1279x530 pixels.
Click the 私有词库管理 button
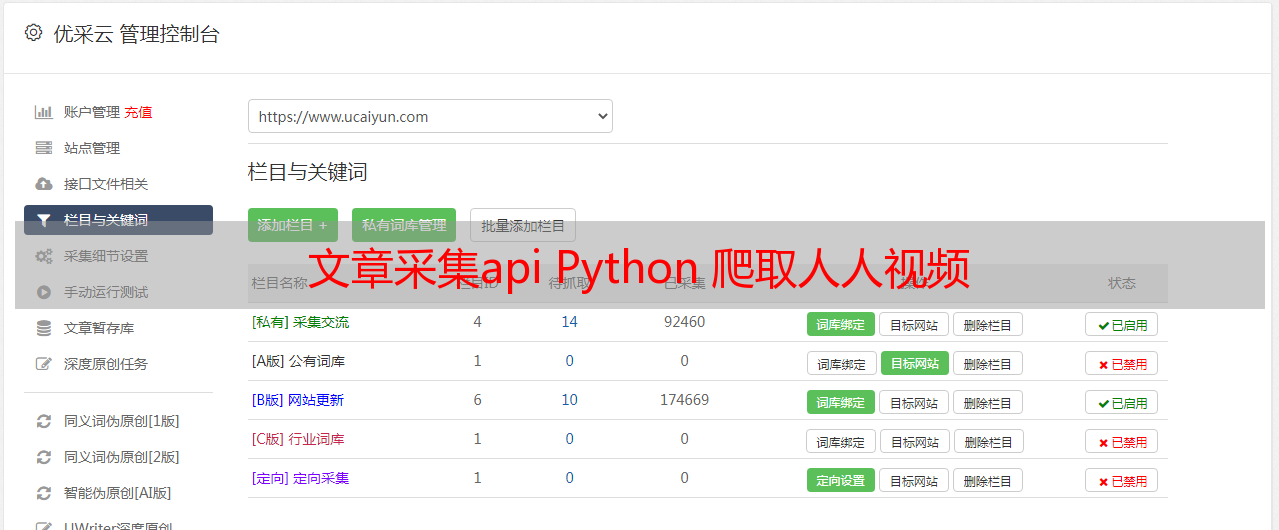coord(404,225)
